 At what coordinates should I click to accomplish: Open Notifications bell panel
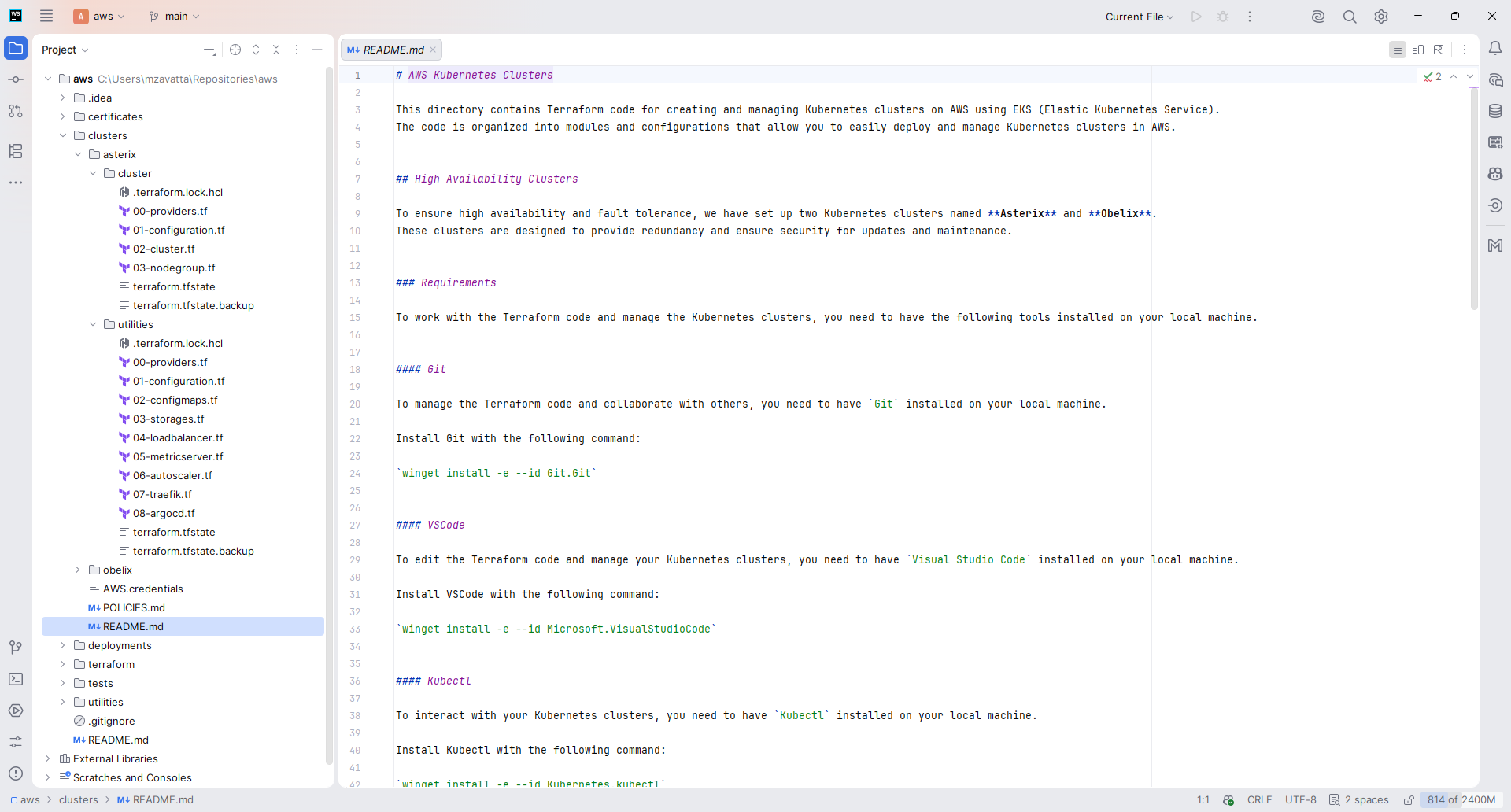(1495, 48)
